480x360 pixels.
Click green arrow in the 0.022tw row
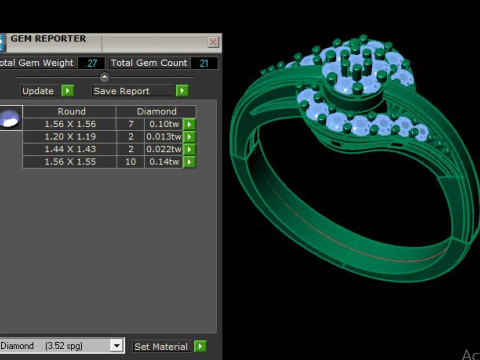[189, 149]
